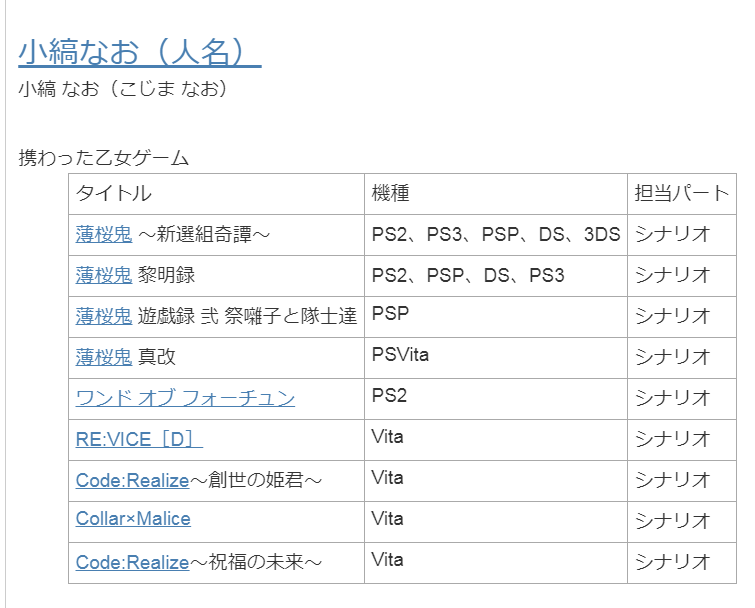This screenshot has height=608, width=755.
Task: Click シナリオ in the RE:VICE row
Action: pyautogui.click(x=673, y=440)
